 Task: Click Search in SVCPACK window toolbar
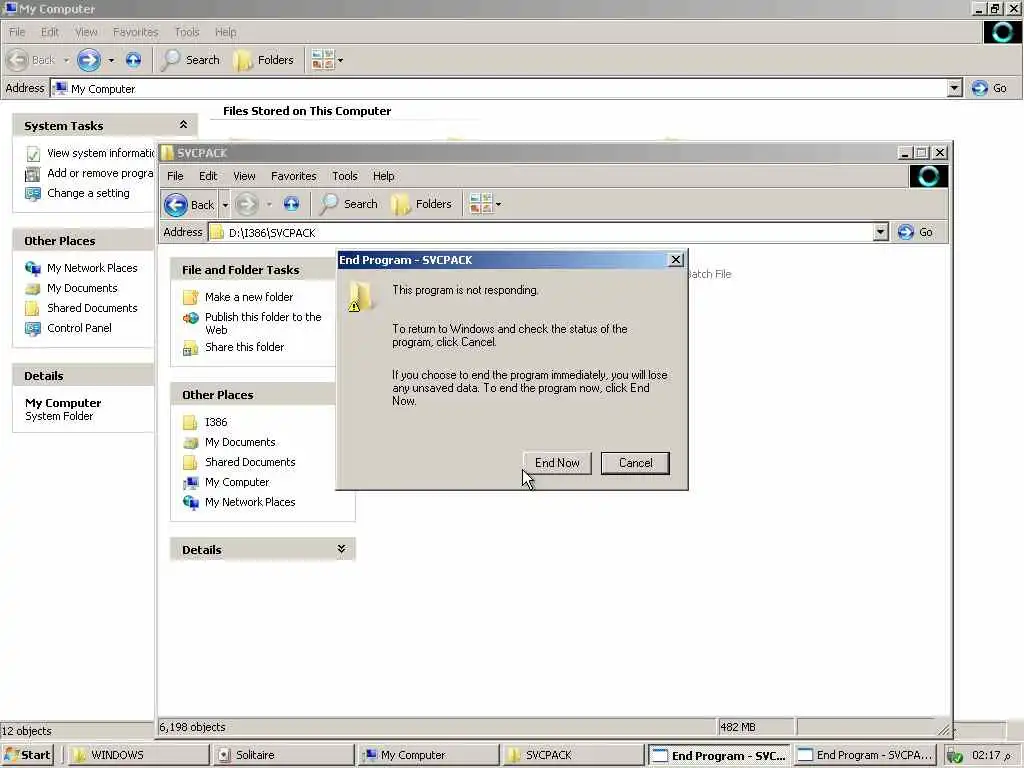[349, 204]
